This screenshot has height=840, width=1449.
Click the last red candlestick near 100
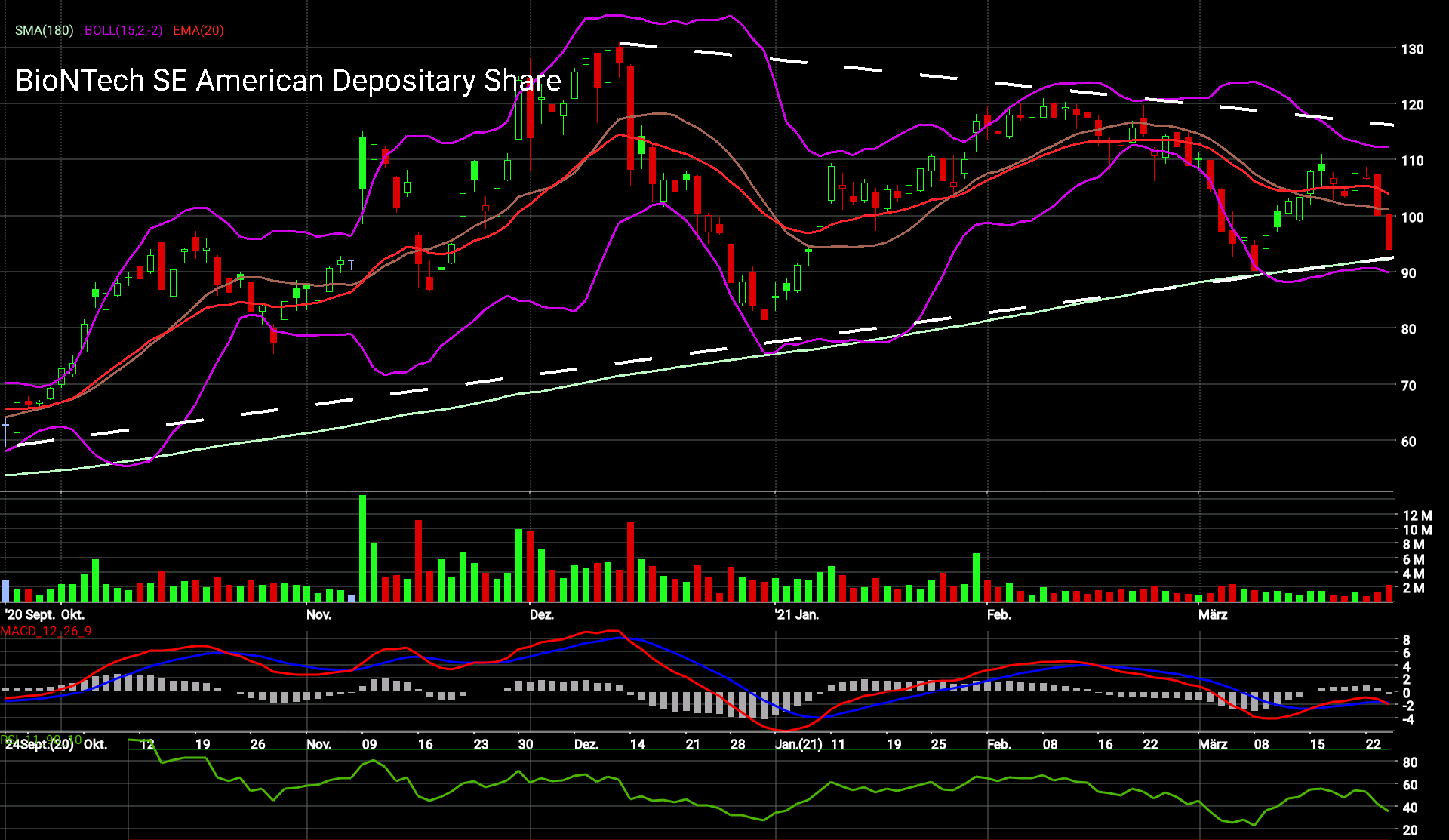(1389, 232)
